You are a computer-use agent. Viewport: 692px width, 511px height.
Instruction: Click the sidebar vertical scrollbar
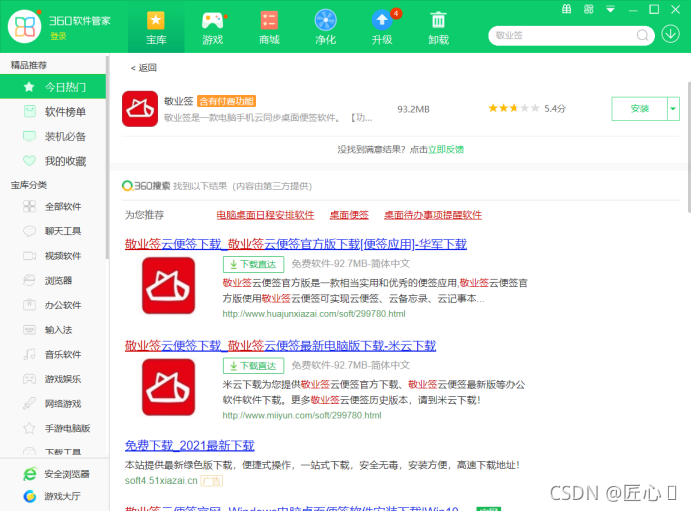[x=107, y=157]
